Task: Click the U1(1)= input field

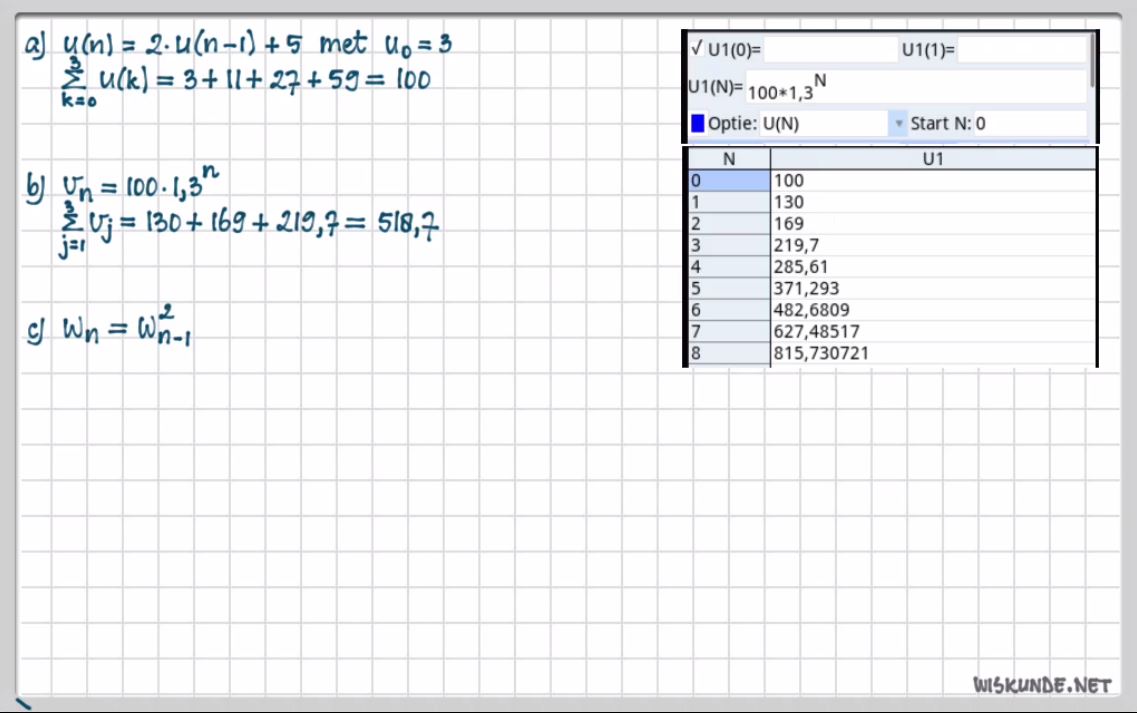Action: coord(1022,50)
